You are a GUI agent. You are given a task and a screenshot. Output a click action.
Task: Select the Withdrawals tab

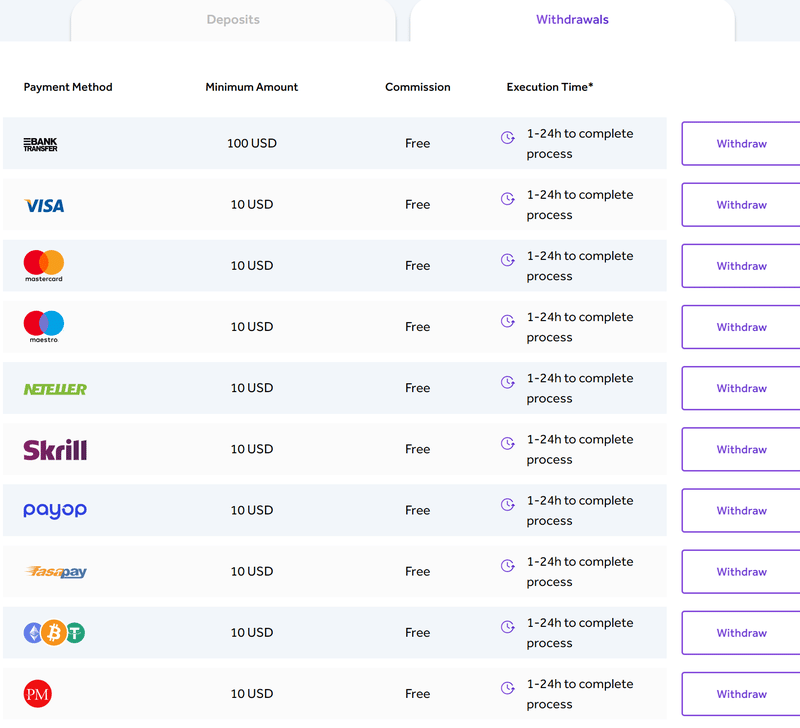click(x=572, y=20)
